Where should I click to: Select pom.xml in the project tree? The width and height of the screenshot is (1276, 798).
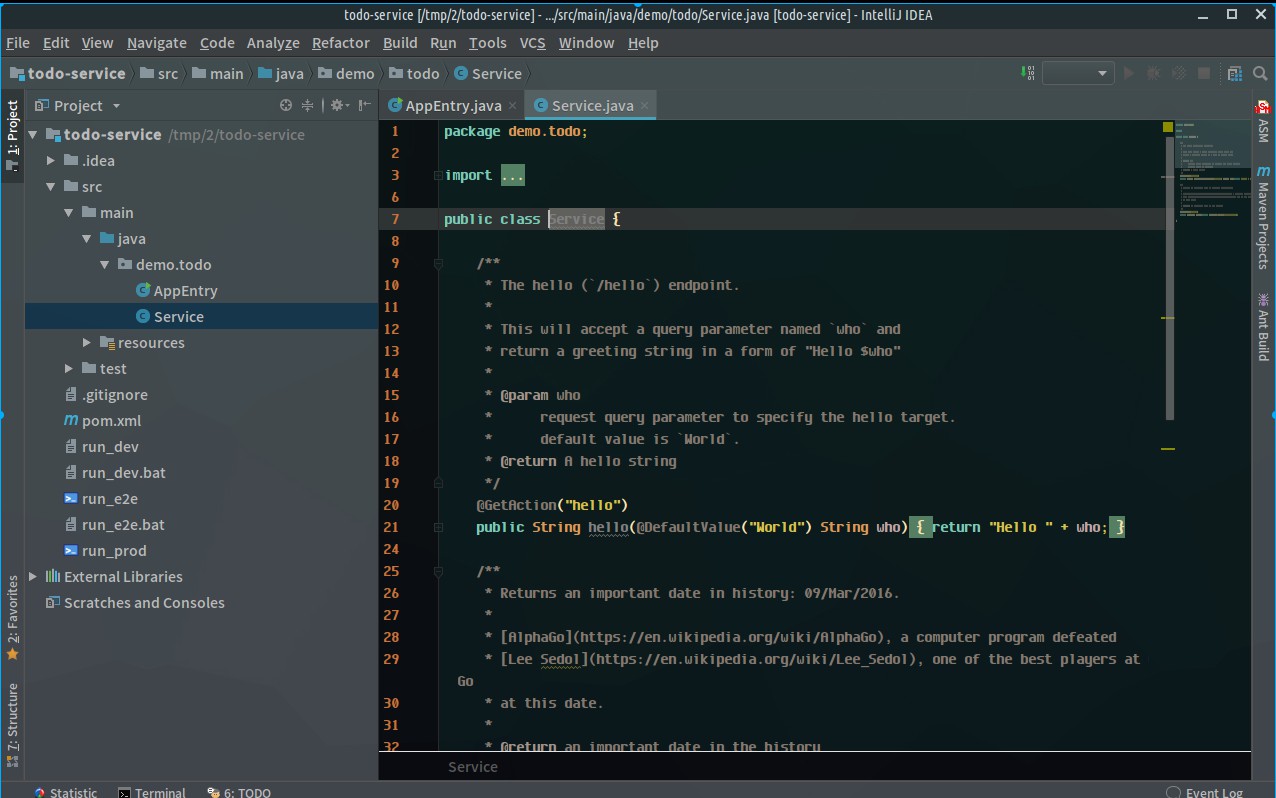point(113,420)
